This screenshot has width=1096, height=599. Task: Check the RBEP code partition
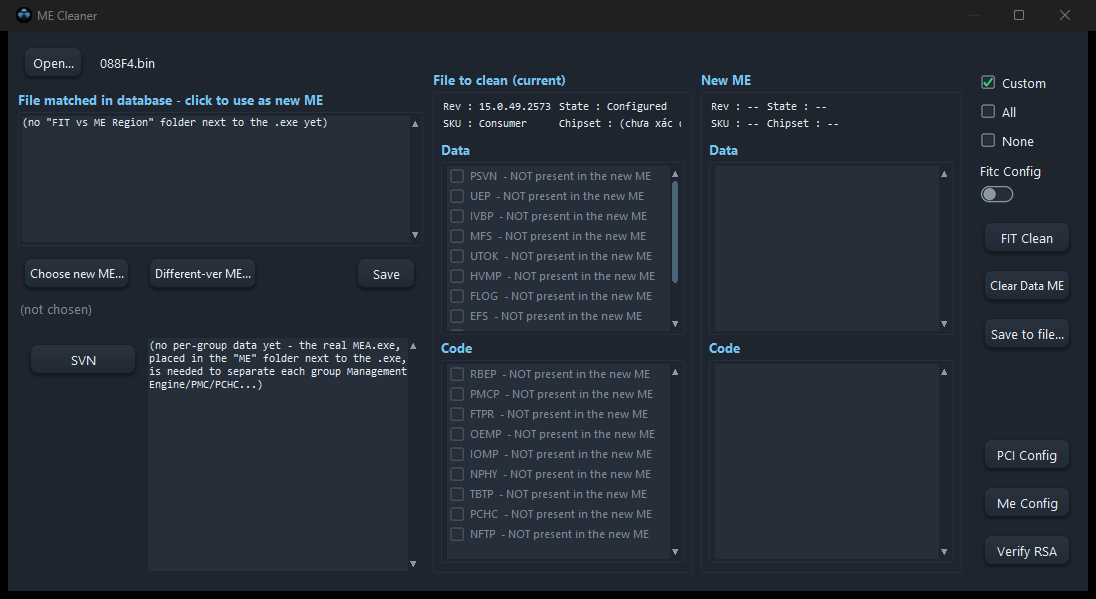(457, 374)
